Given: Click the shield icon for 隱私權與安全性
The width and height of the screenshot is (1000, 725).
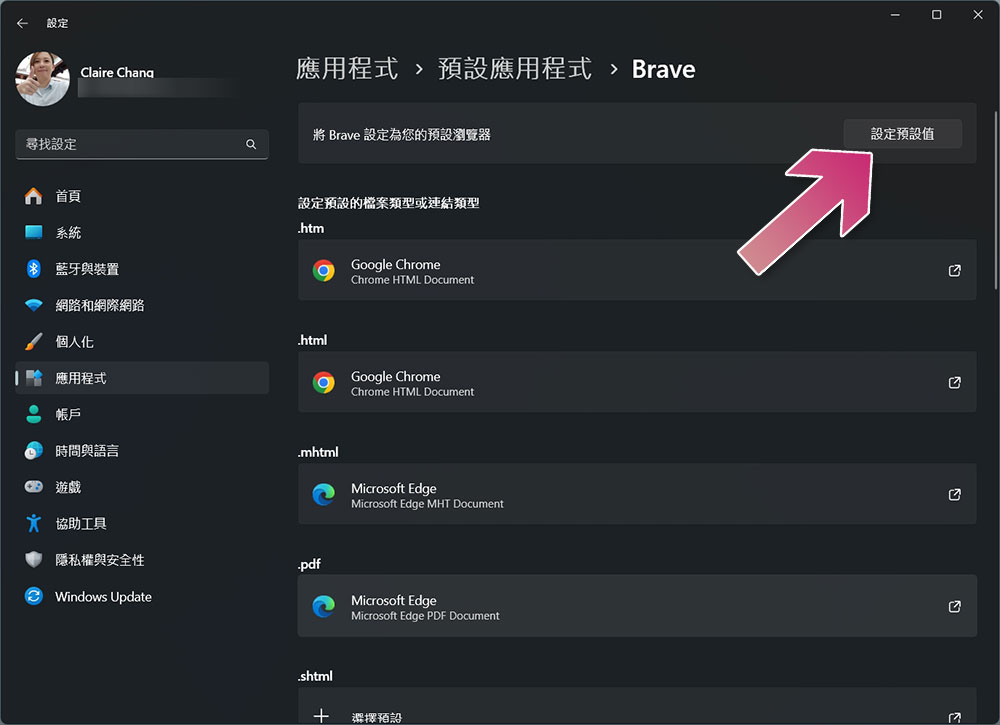Looking at the screenshot, I should click(33, 559).
